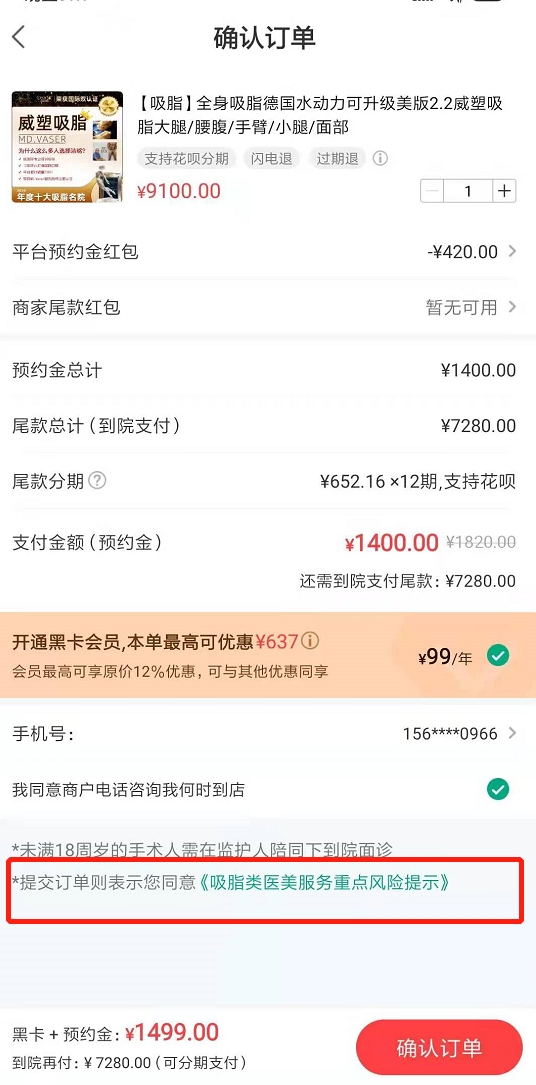The height and width of the screenshot is (1085, 536).
Task: Click the 确认订单 button
Action: point(439,1047)
